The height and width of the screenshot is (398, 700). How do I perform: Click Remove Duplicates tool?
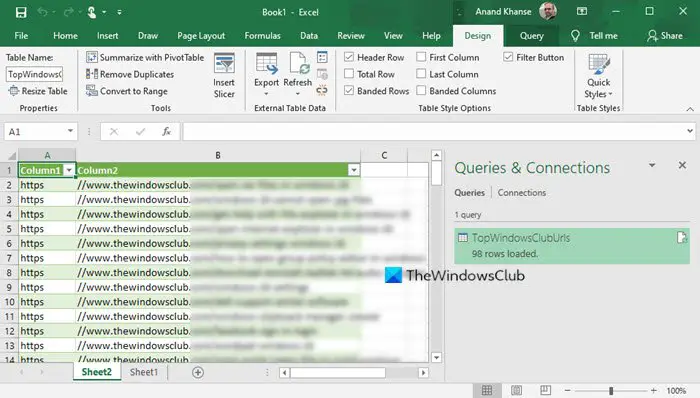click(x=130, y=74)
